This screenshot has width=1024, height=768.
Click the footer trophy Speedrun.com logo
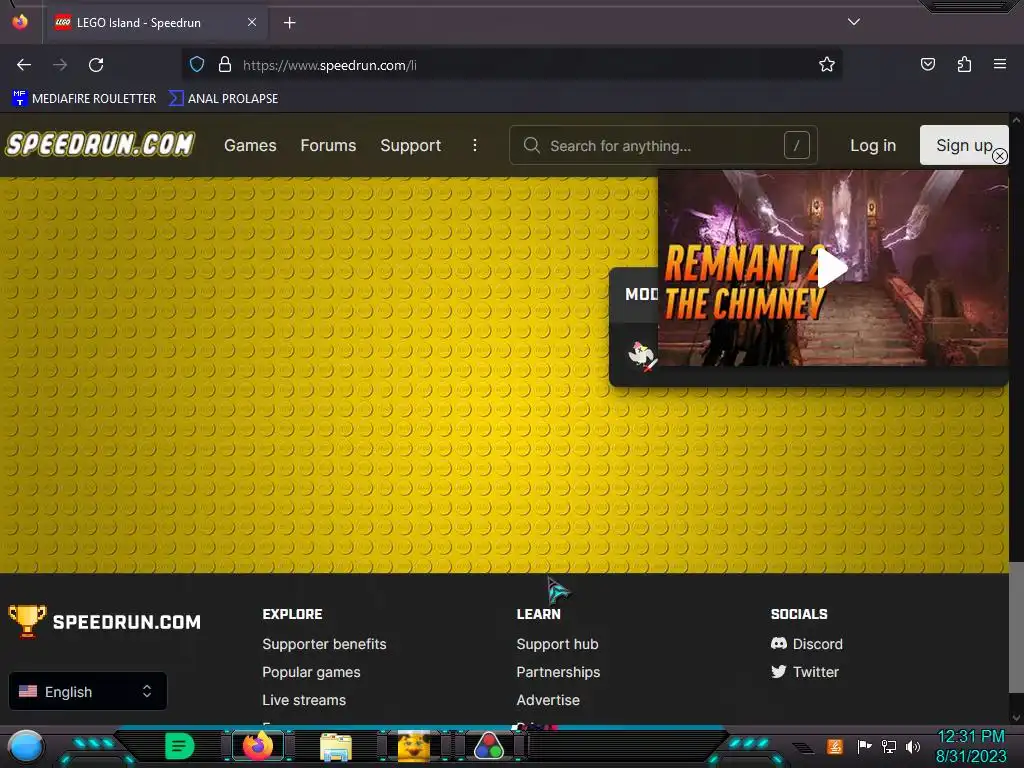(x=104, y=621)
